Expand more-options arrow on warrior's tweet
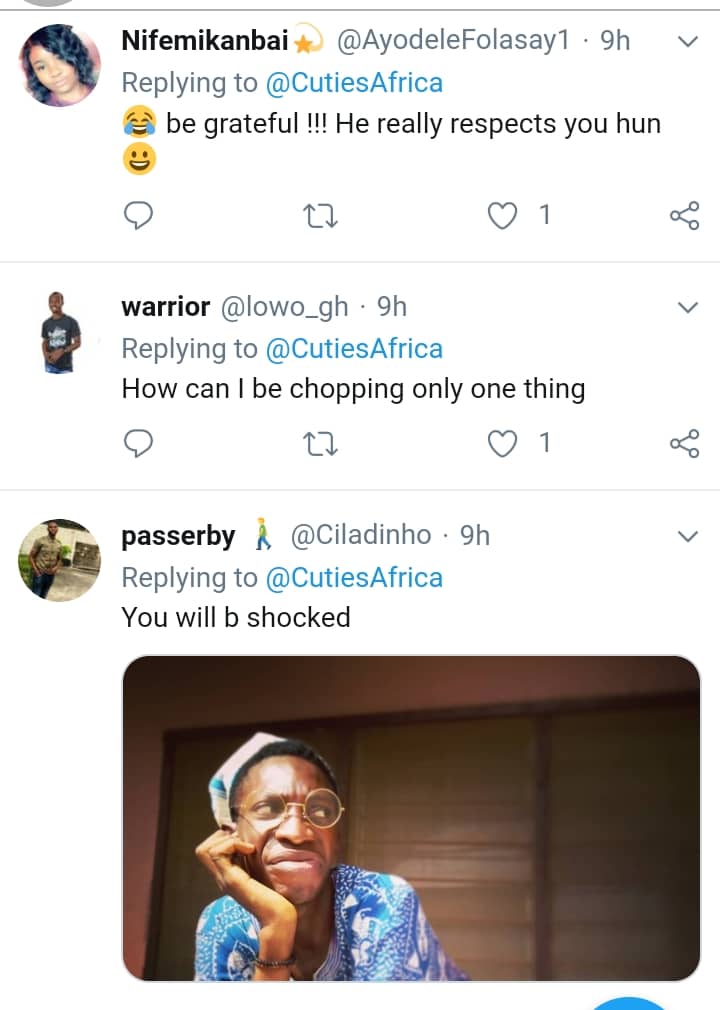720x1010 pixels. coord(687,308)
